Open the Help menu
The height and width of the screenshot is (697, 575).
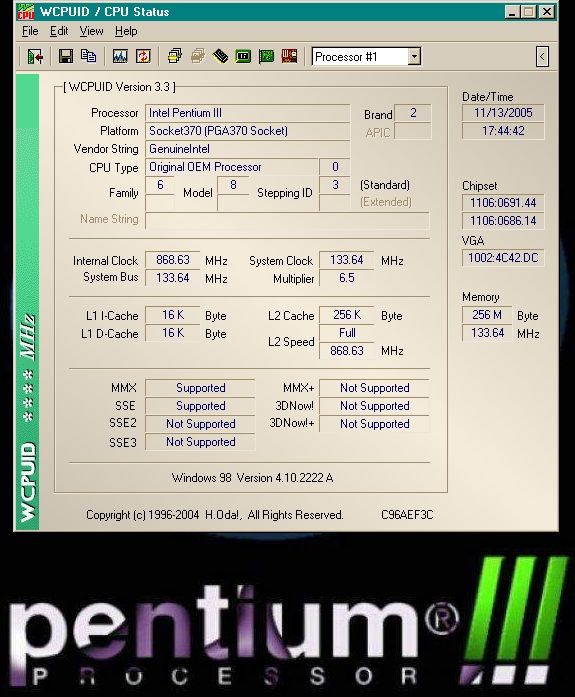tap(126, 31)
